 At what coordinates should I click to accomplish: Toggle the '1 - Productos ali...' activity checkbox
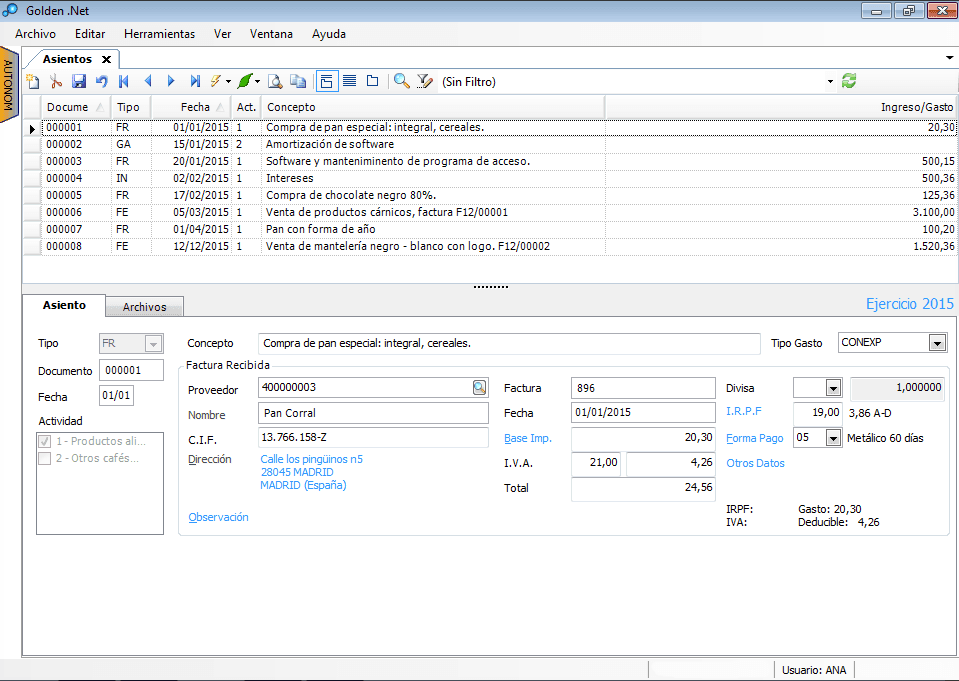tap(44, 441)
